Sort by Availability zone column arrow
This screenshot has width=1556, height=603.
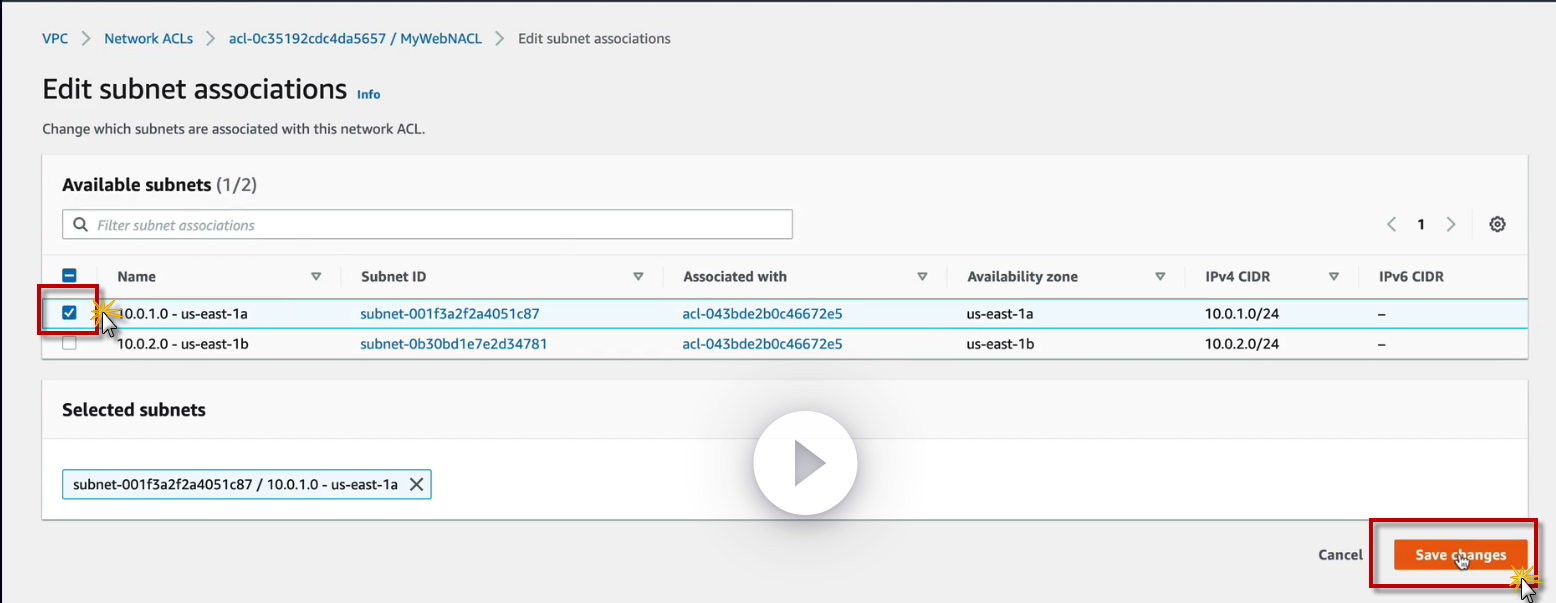(1160, 276)
